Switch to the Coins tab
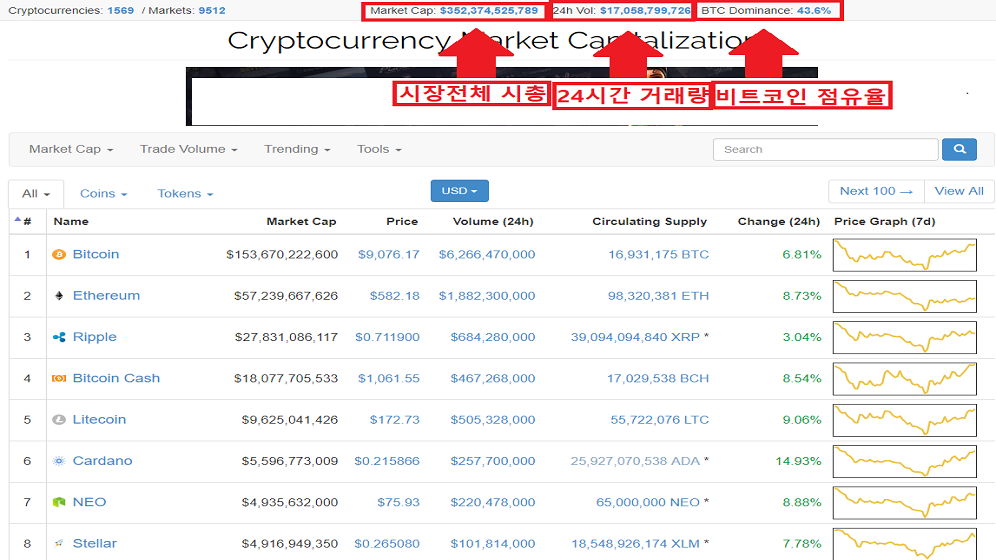The width and height of the screenshot is (996, 560). tap(103, 194)
